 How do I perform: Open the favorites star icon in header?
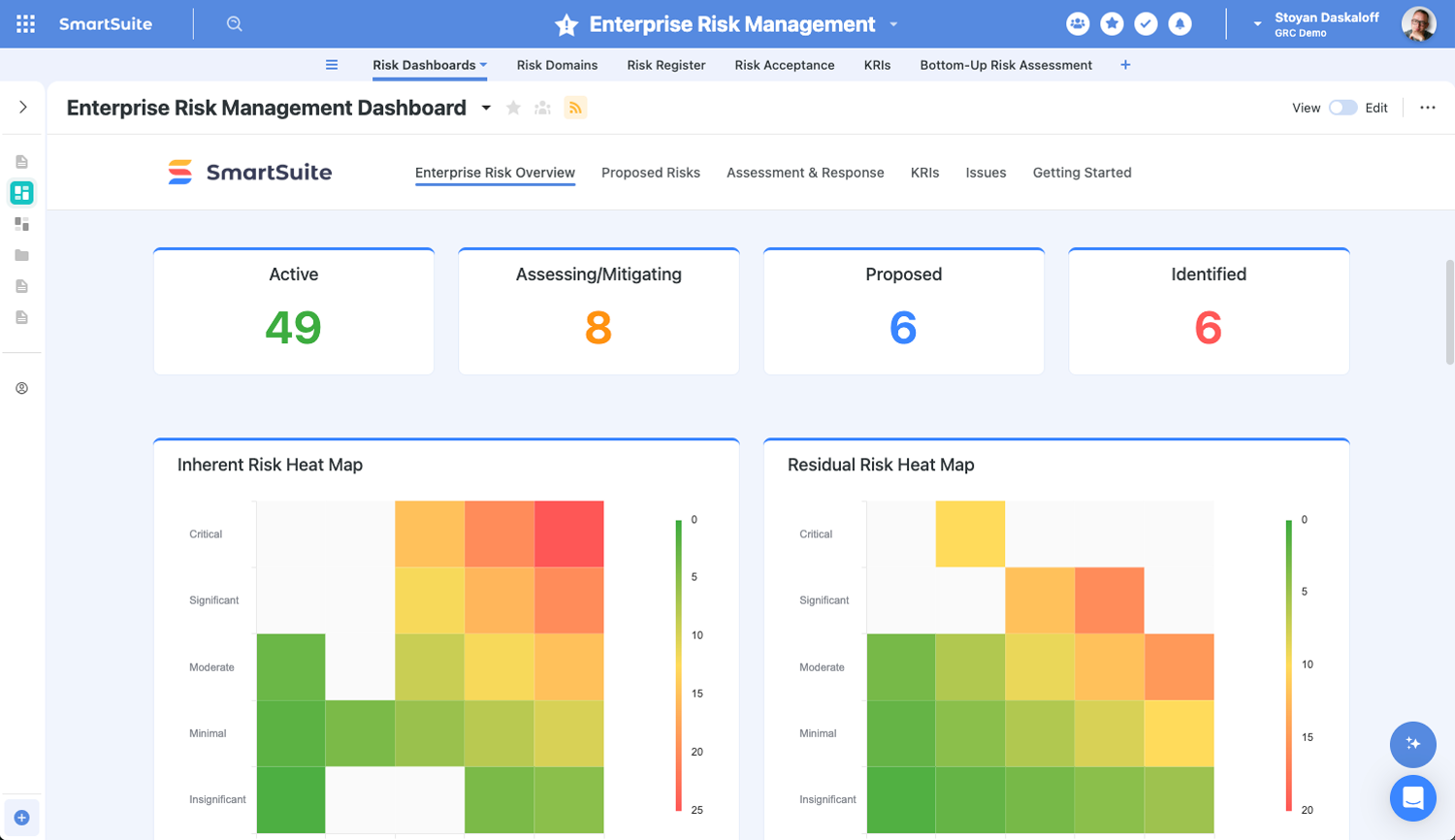point(1112,24)
